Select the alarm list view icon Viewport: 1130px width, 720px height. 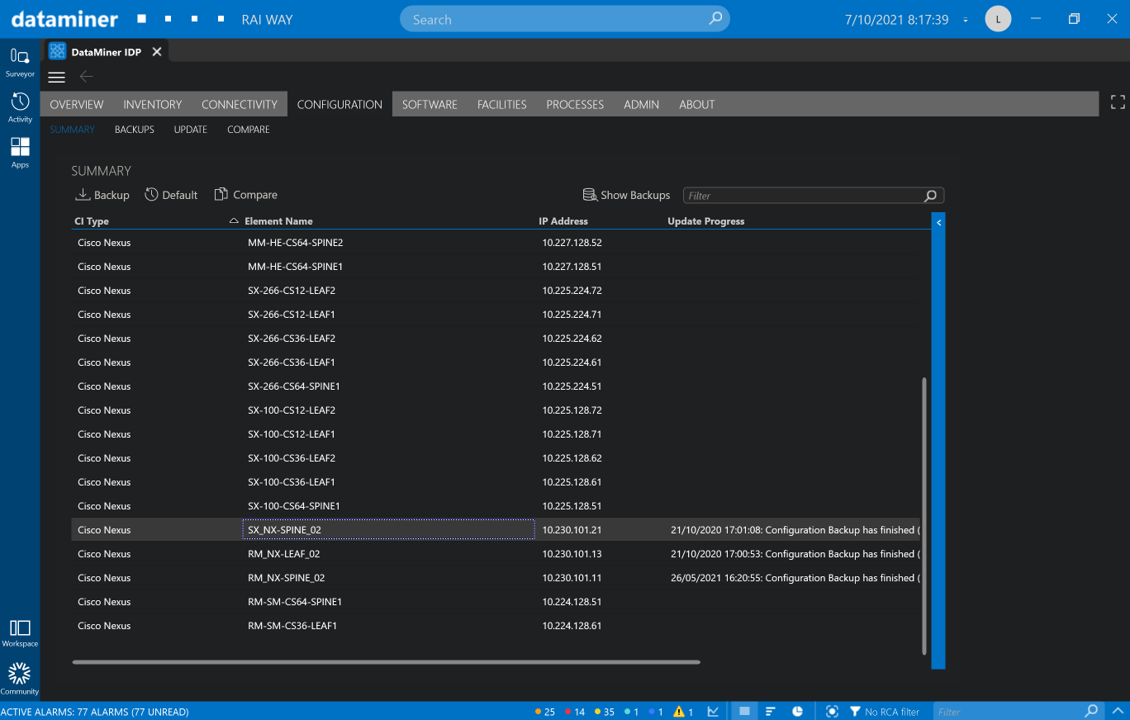point(744,711)
